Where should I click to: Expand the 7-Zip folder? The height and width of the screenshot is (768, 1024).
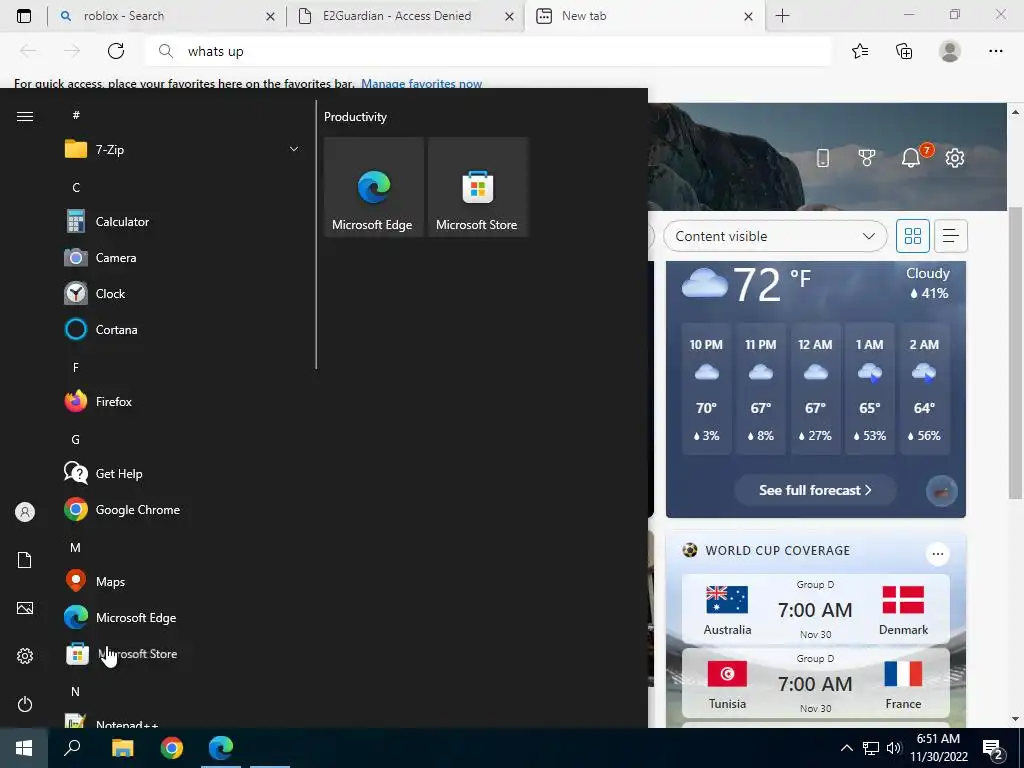183,150
